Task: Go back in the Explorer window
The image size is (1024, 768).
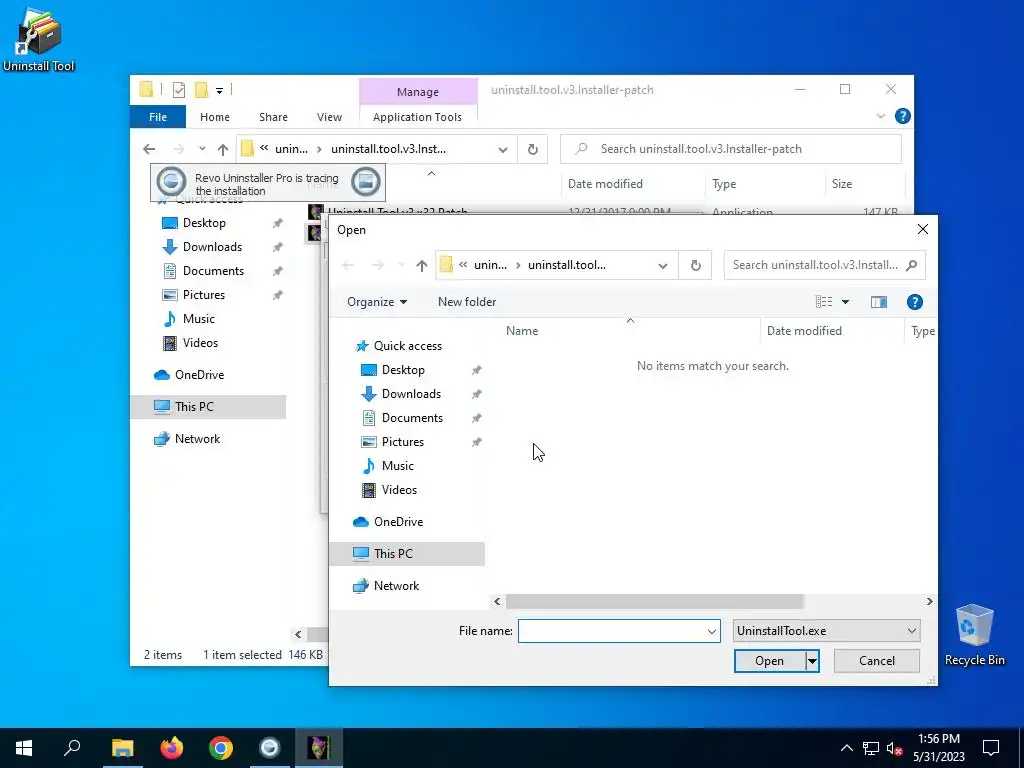Action: point(149,150)
